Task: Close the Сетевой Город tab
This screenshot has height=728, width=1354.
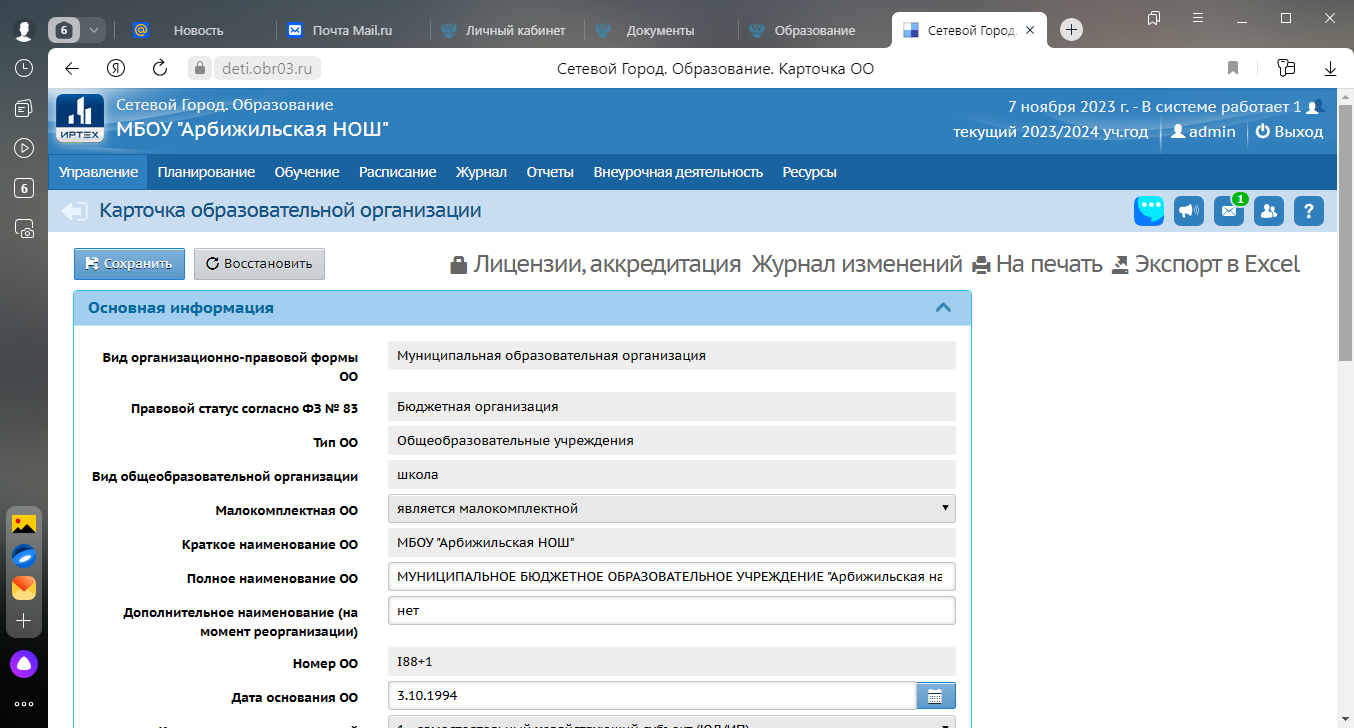Action: [x=1030, y=30]
